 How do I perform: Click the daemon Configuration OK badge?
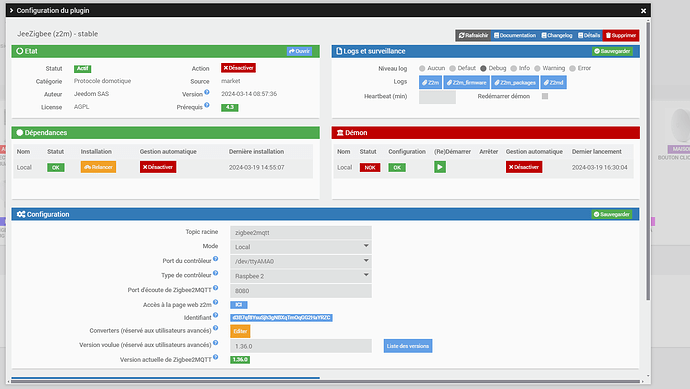coord(397,168)
